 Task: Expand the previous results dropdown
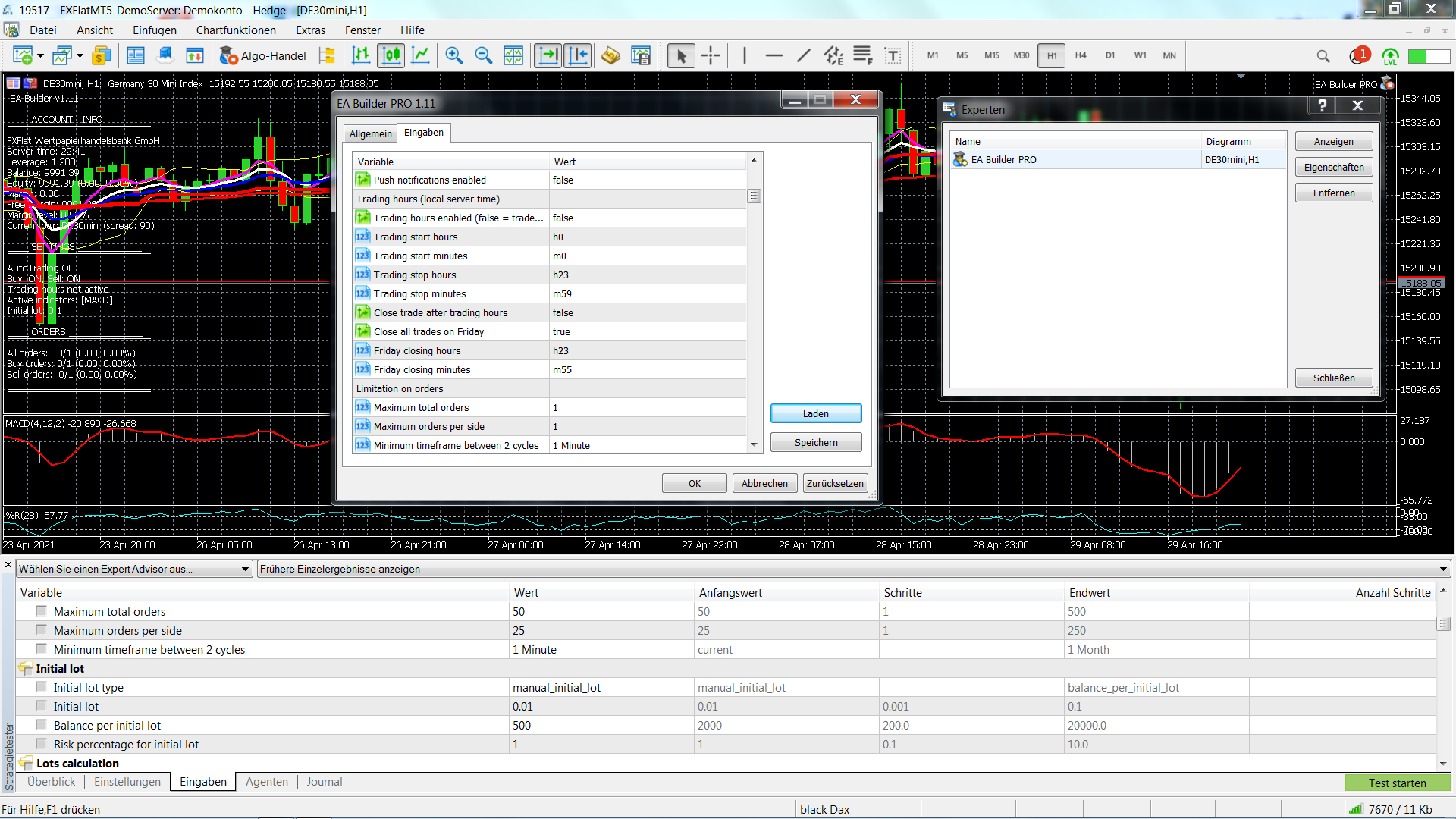coord(1442,569)
